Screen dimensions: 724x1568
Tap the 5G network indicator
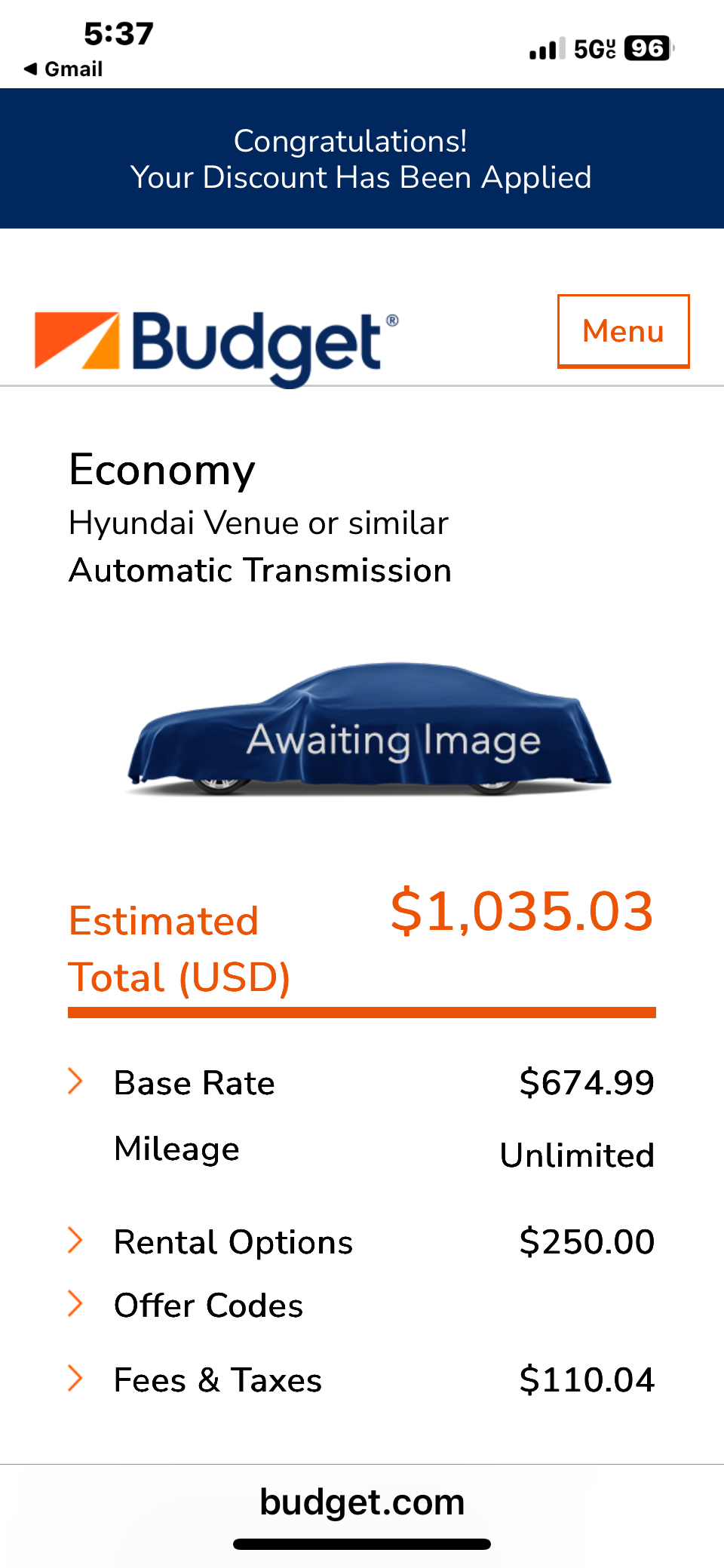tap(594, 49)
